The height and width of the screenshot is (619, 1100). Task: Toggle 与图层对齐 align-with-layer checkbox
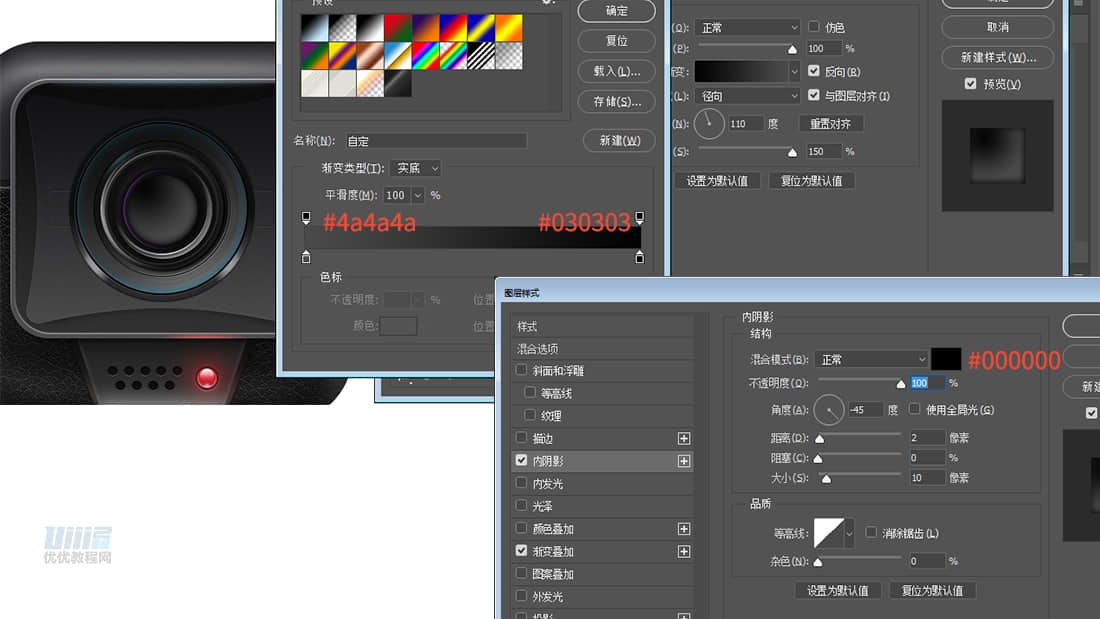click(814, 95)
